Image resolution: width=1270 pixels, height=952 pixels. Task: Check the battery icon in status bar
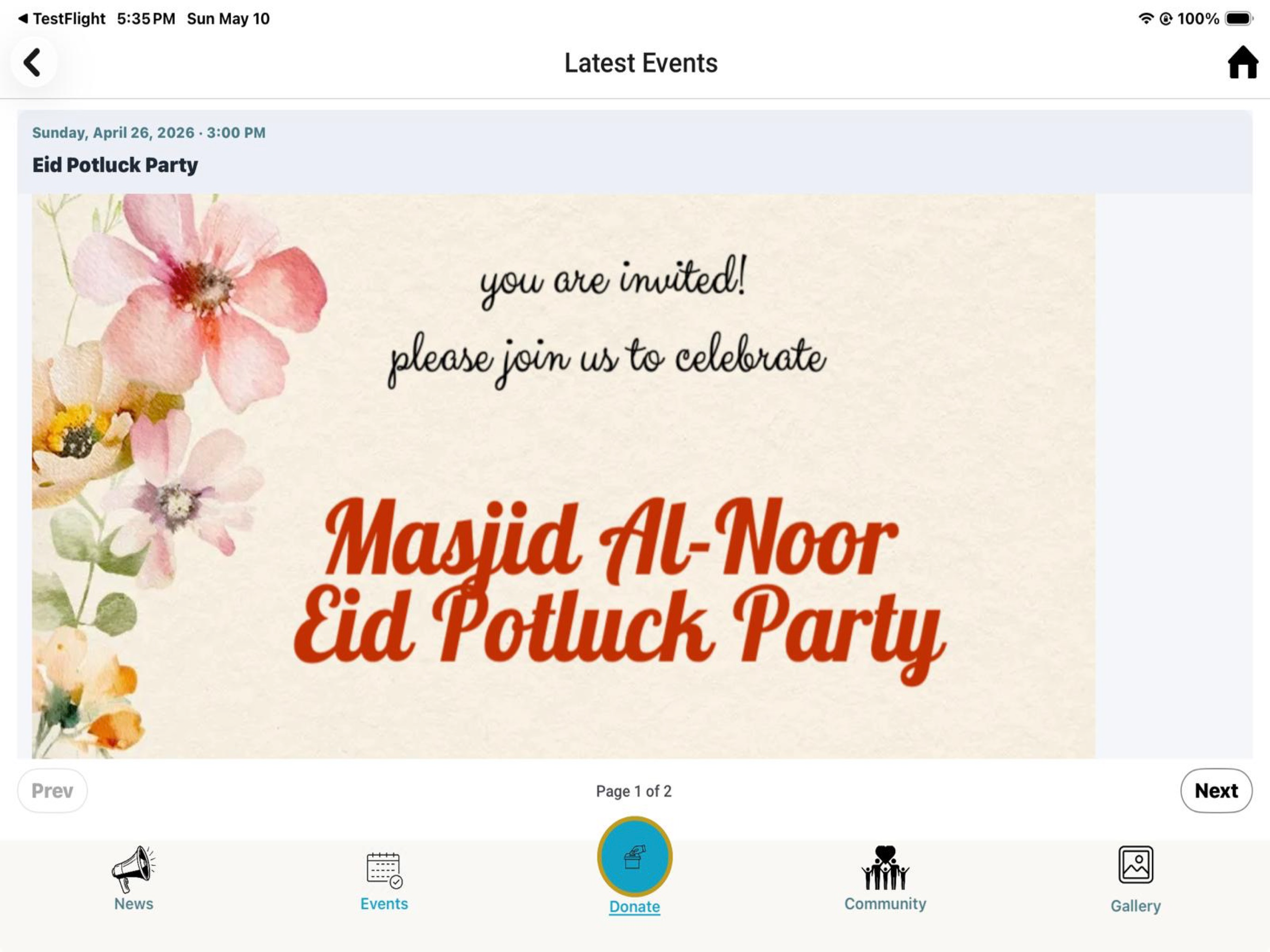(1239, 18)
